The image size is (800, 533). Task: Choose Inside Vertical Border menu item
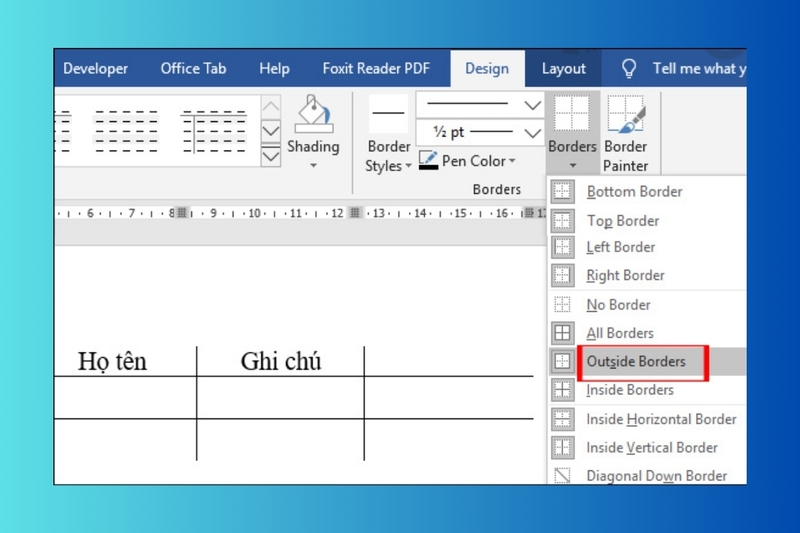(x=647, y=447)
